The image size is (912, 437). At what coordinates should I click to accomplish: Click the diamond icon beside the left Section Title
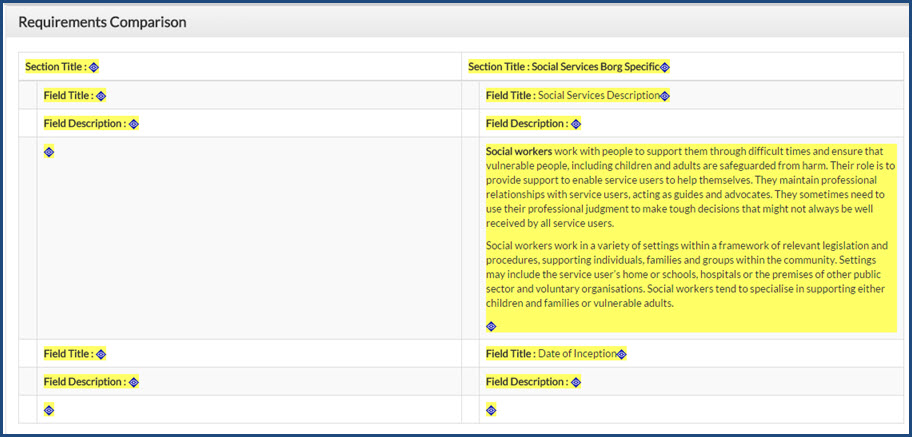tap(94, 67)
